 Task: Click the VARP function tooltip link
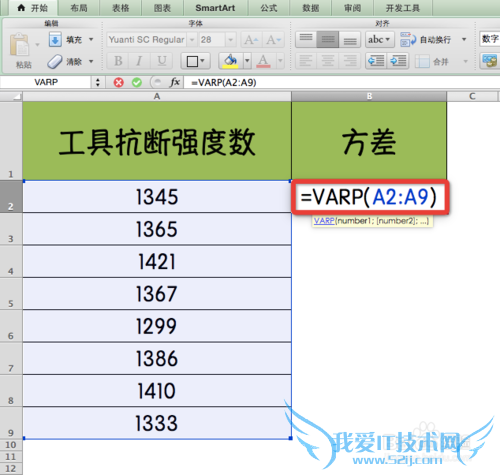324,221
